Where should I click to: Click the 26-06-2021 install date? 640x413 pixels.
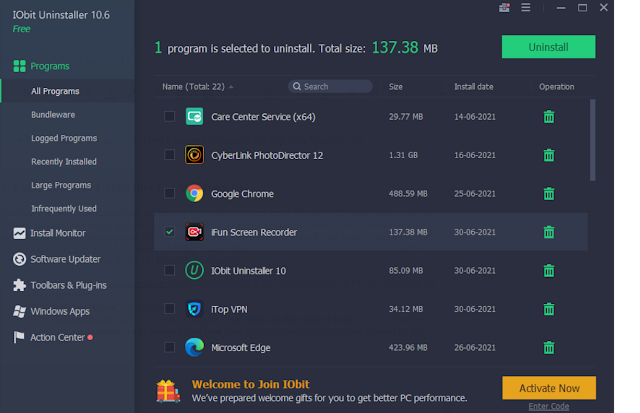[475, 348]
